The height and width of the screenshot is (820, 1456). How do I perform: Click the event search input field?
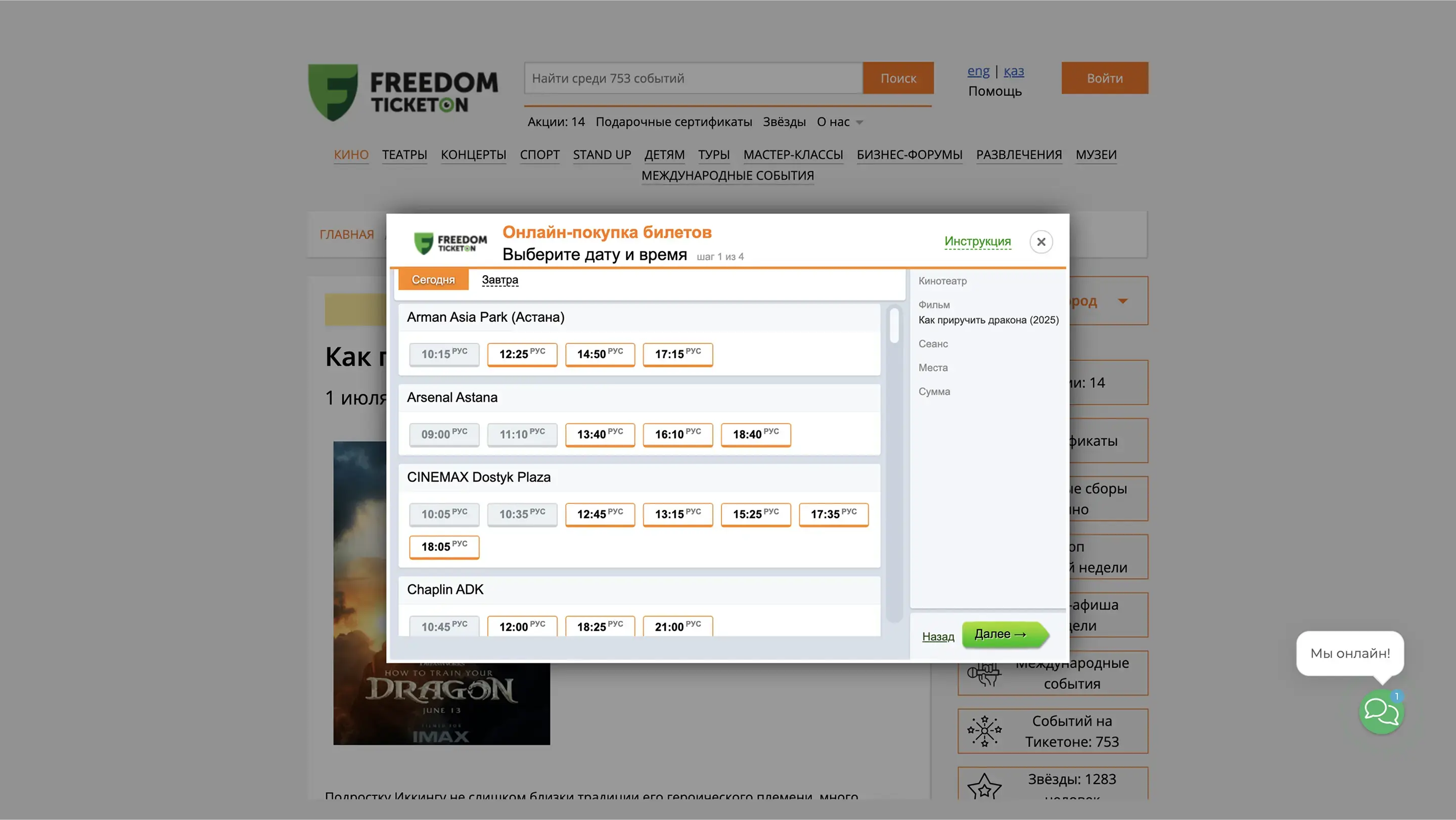click(x=693, y=78)
